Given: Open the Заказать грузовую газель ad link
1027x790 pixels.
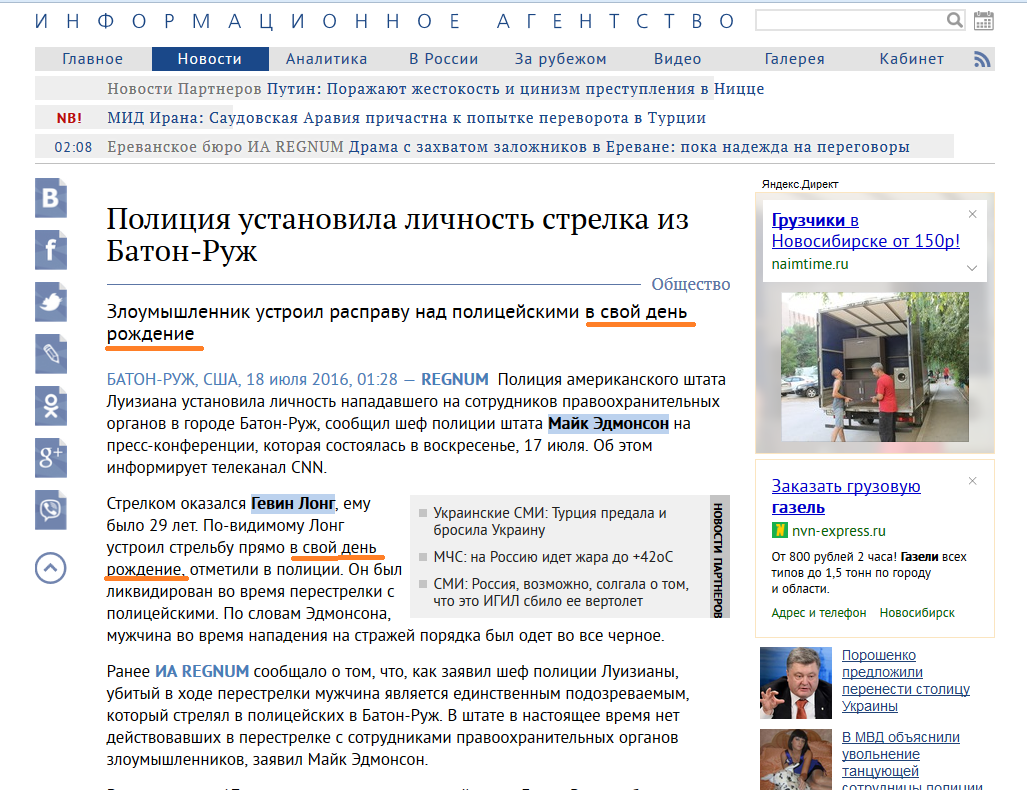Looking at the screenshot, I should [x=846, y=497].
